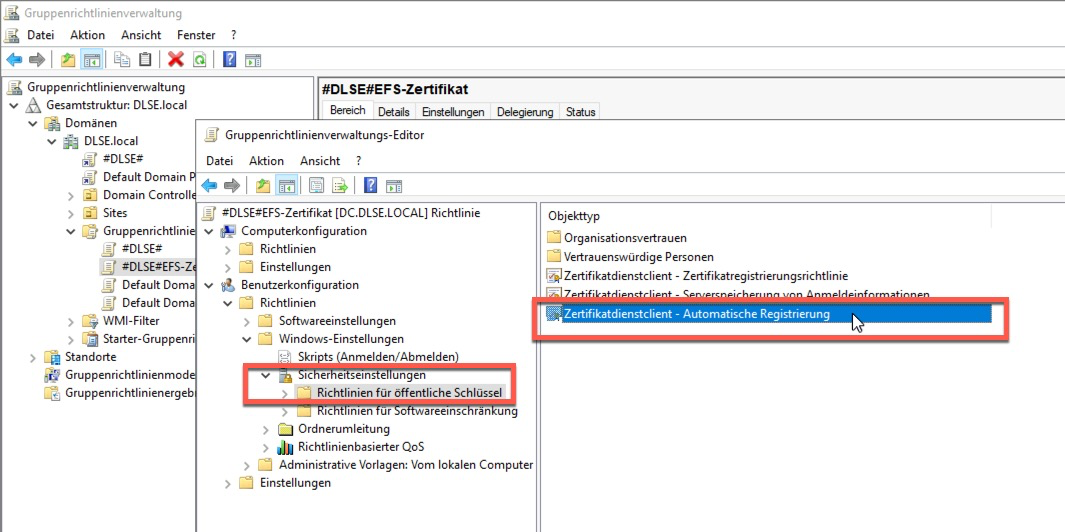Switch to the Einstellungen tab
The image size is (1065, 532).
[453, 111]
